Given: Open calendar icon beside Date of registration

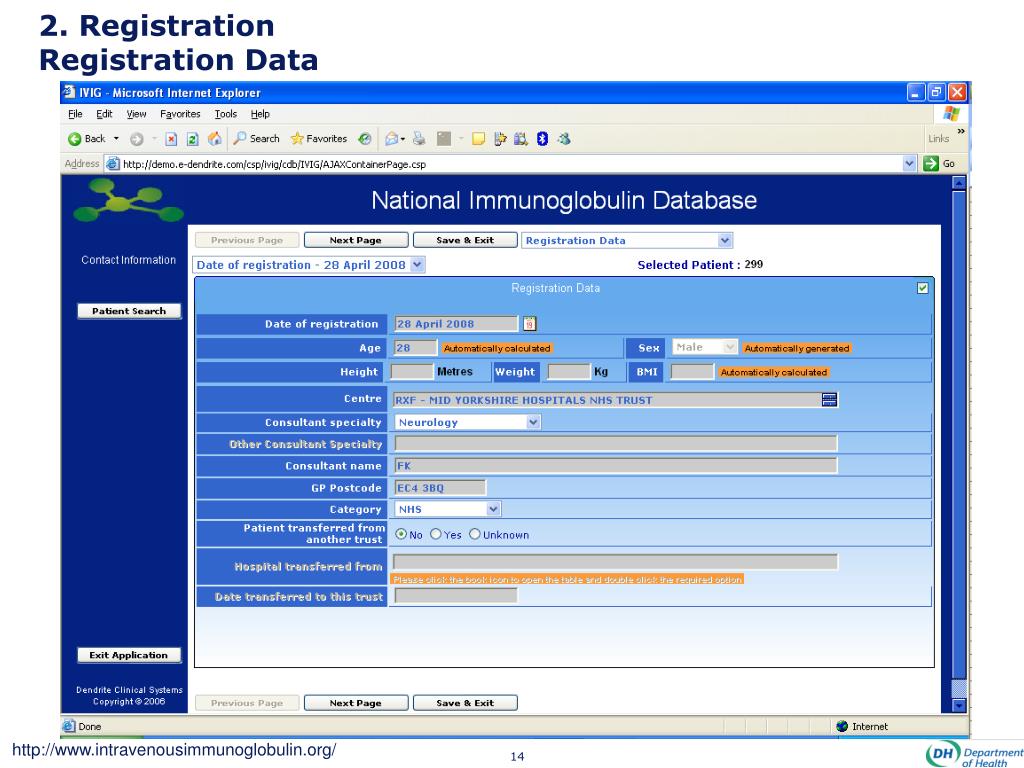Looking at the screenshot, I should pyautogui.click(x=530, y=323).
